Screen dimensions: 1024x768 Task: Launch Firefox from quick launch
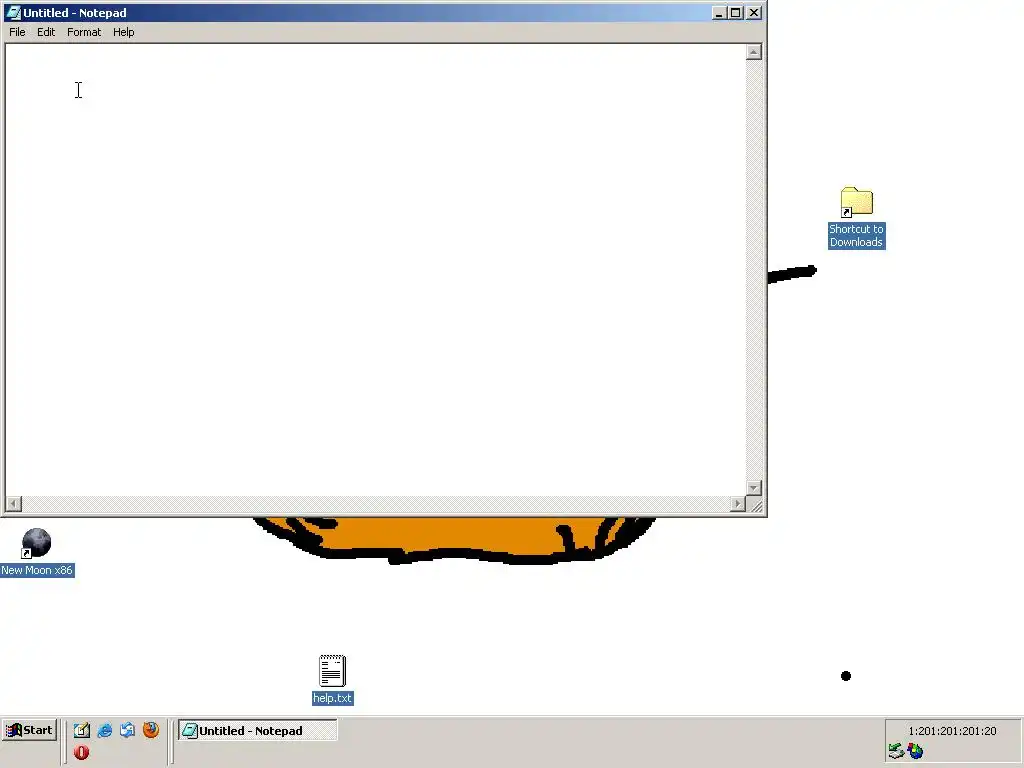pyautogui.click(x=151, y=730)
